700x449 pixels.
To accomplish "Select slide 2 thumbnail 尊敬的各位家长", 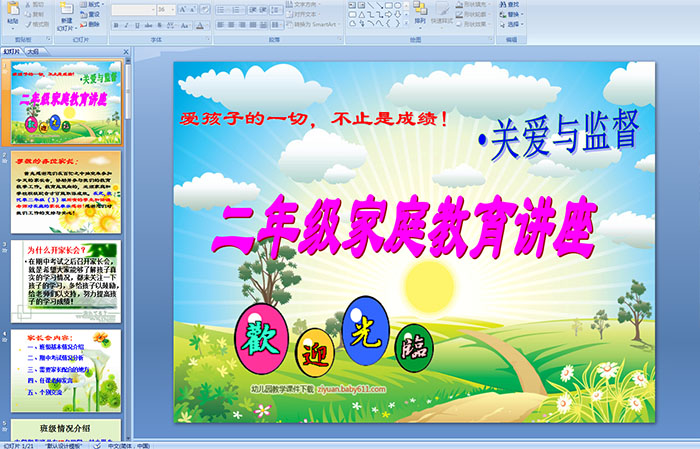I will pyautogui.click(x=66, y=192).
